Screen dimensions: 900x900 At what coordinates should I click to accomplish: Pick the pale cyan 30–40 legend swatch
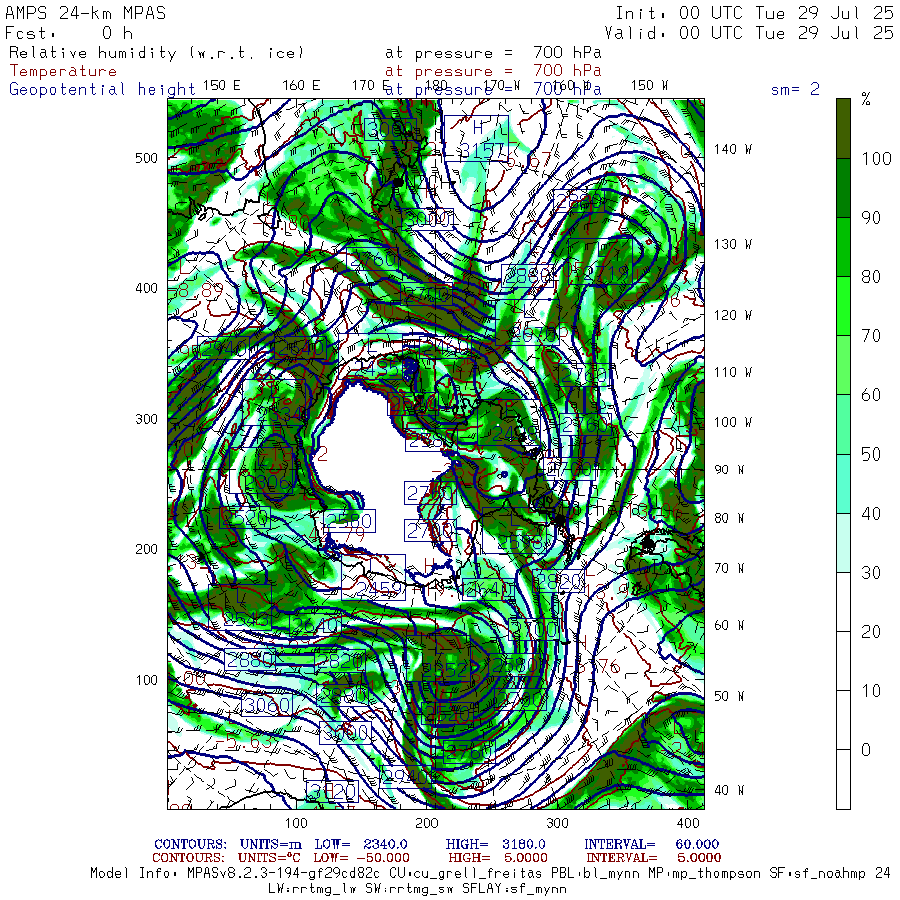(843, 543)
